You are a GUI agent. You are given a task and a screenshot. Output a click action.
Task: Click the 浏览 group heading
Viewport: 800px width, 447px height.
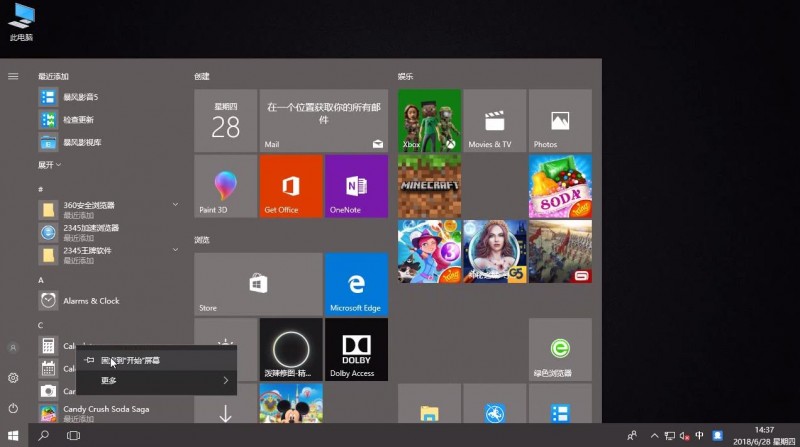(x=202, y=240)
